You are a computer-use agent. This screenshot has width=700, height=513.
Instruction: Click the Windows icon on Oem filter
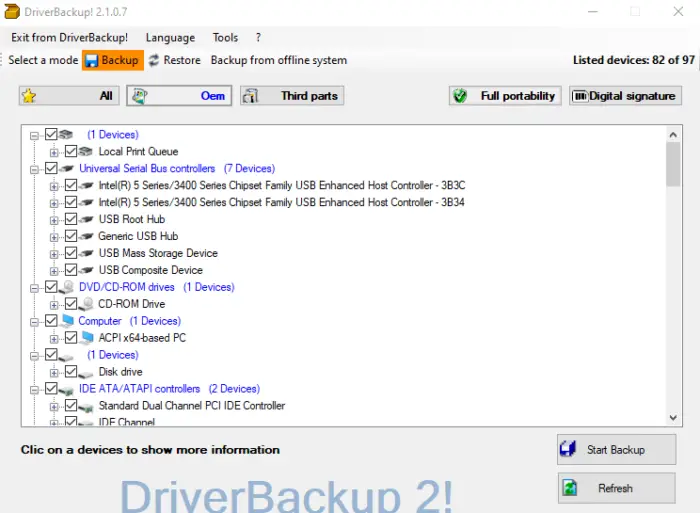pos(139,96)
